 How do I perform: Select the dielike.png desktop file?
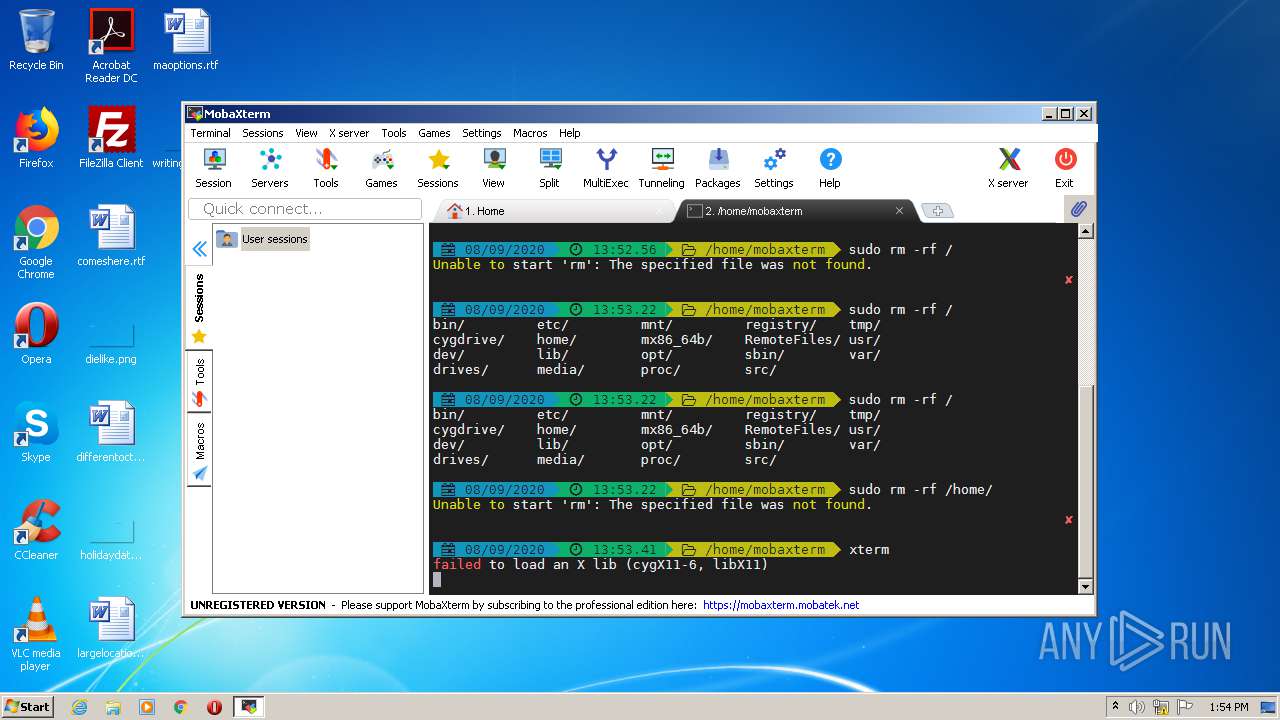[111, 340]
